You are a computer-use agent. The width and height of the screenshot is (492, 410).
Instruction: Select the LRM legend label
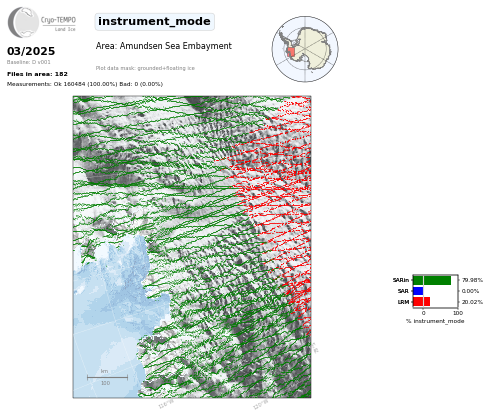coord(403,302)
